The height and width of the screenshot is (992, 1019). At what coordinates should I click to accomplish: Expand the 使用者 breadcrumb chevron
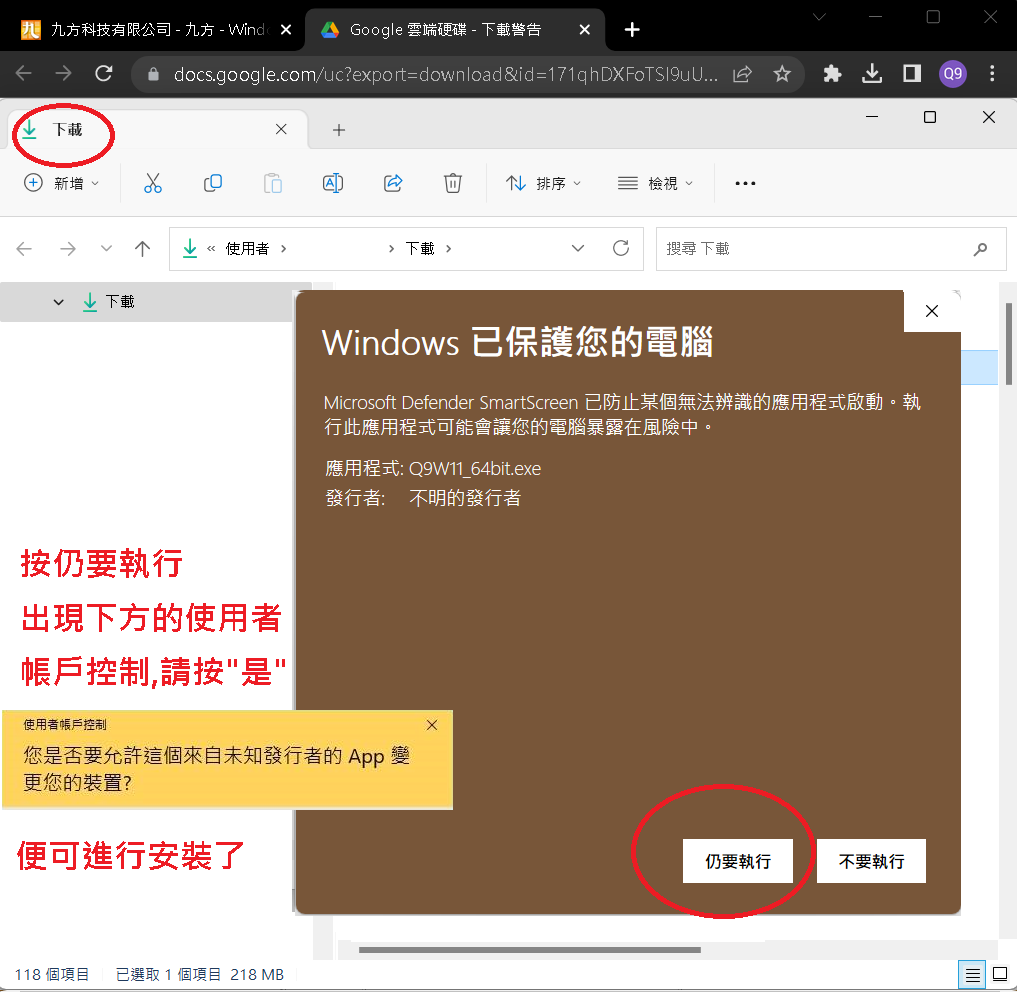pyautogui.click(x=283, y=248)
